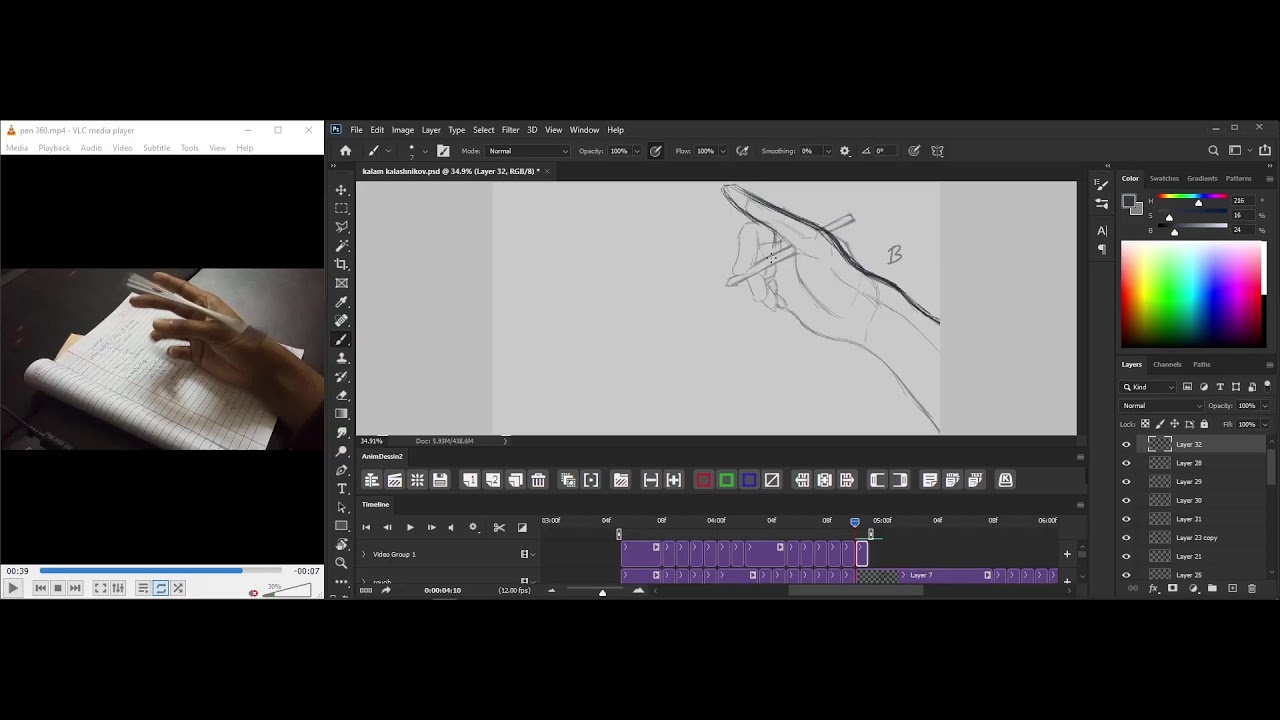Viewport: 1280px width, 720px height.
Task: Create a new layer from Layers panel footer
Action: [x=1232, y=589]
